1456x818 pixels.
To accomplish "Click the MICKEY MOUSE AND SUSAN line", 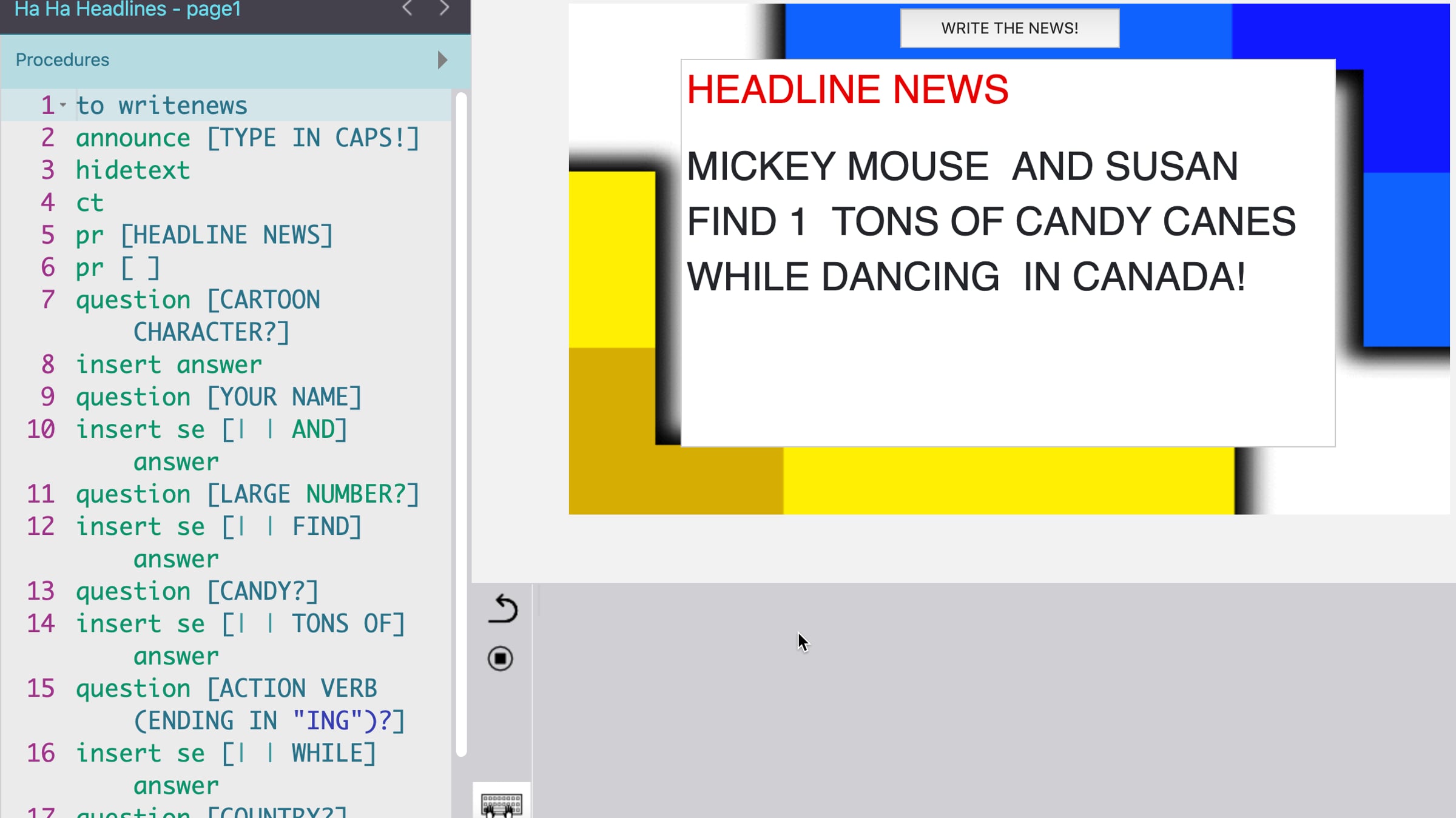I will [962, 166].
